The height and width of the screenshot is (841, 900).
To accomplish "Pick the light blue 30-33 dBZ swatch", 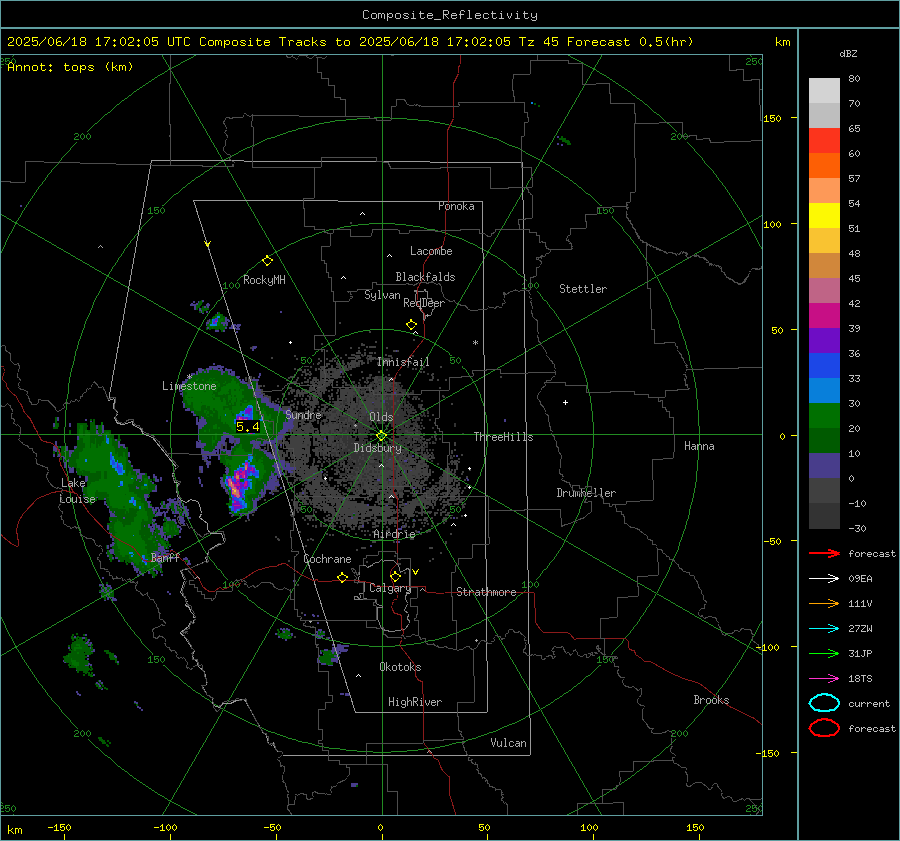I will 824,391.
